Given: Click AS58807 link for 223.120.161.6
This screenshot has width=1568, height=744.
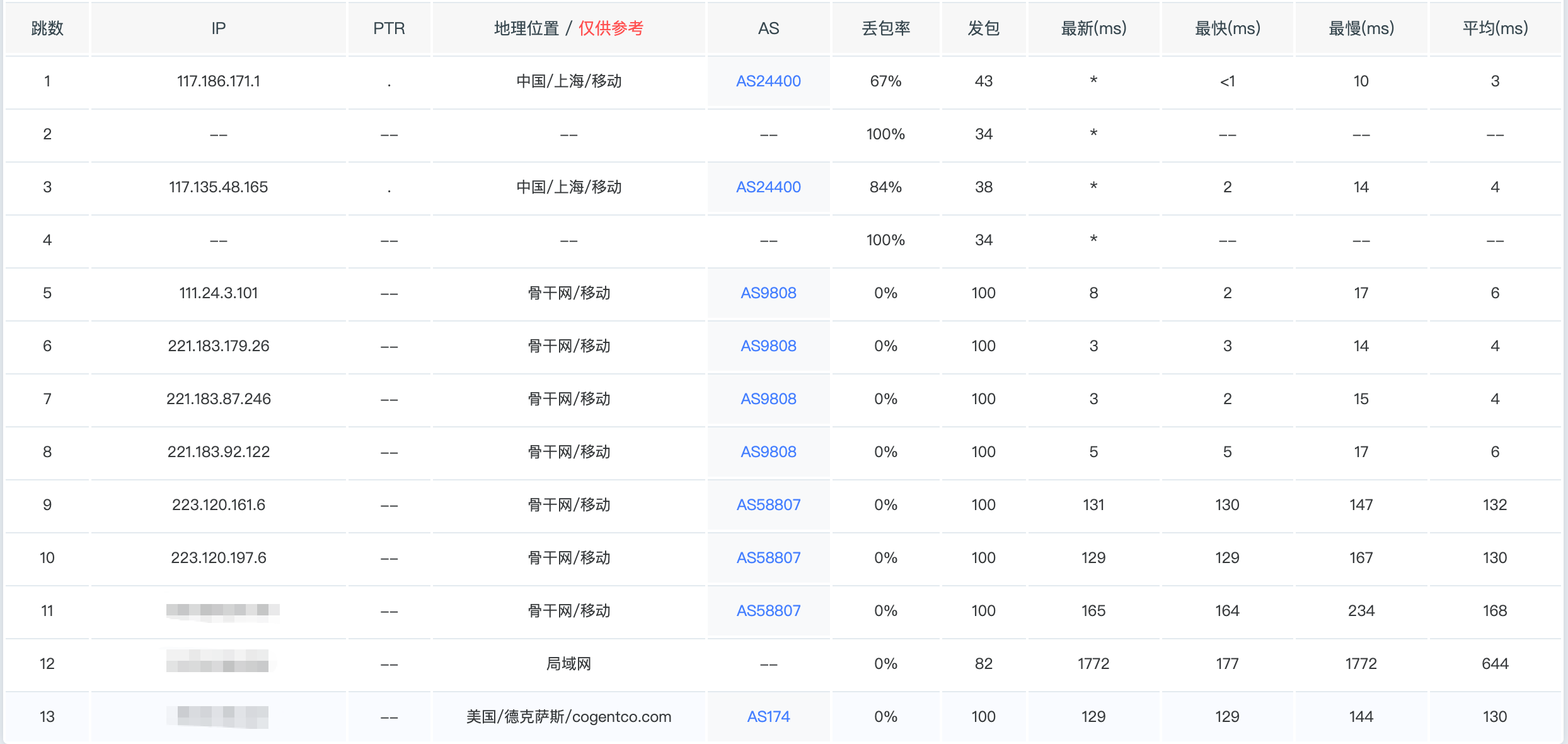Looking at the screenshot, I should 768,505.
